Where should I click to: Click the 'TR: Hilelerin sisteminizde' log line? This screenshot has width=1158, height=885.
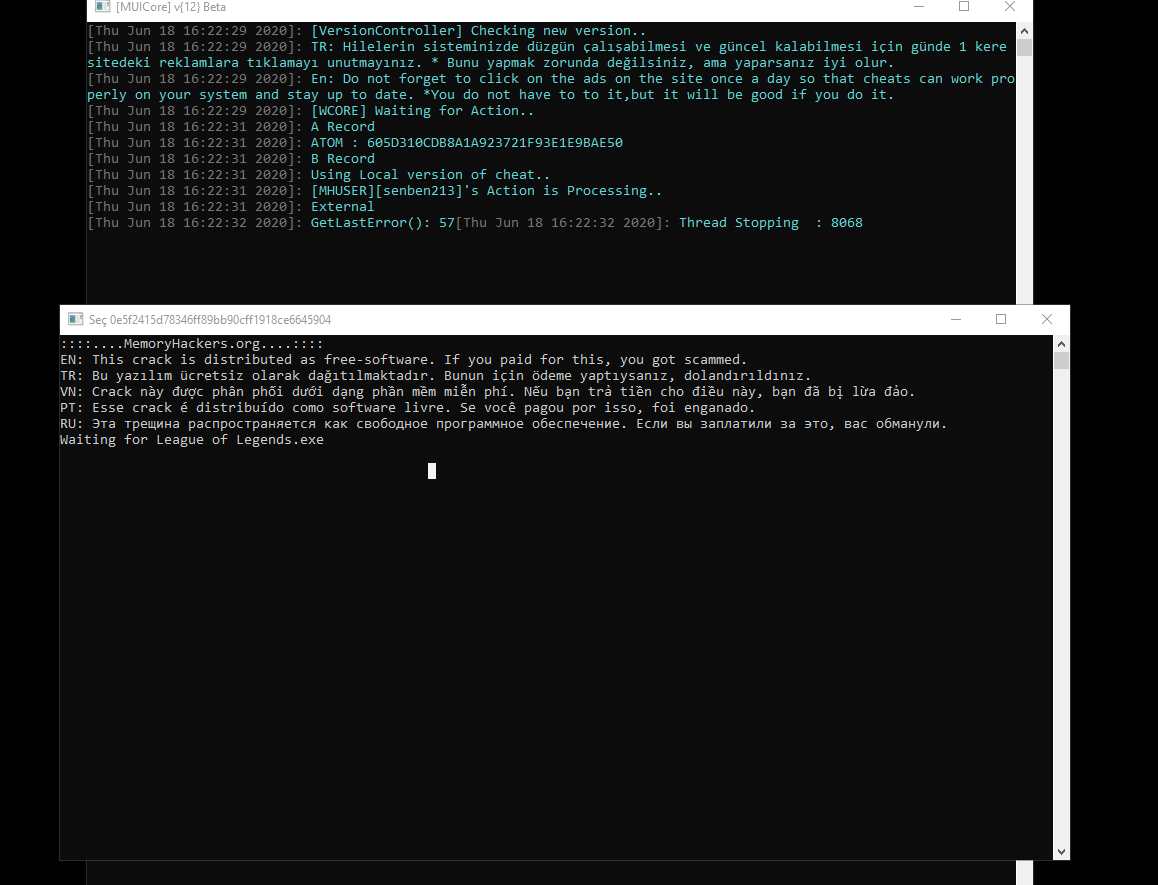(x=547, y=55)
